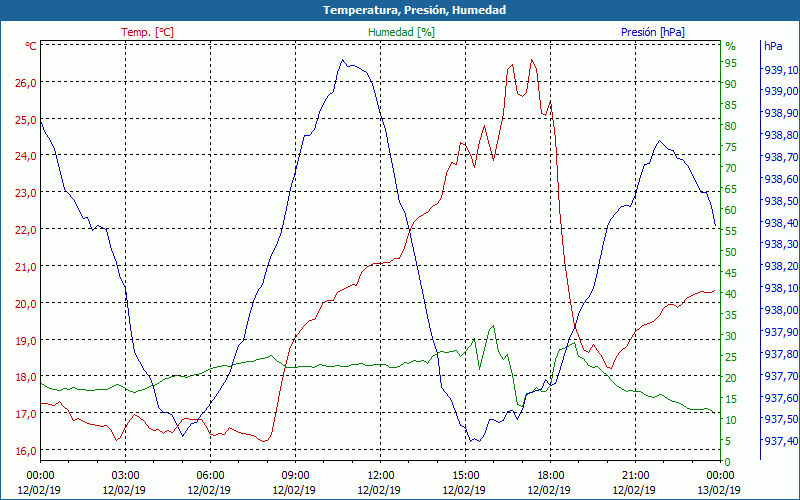The image size is (800, 500).
Task: Click pressure axis value "938,00"
Action: (x=781, y=310)
